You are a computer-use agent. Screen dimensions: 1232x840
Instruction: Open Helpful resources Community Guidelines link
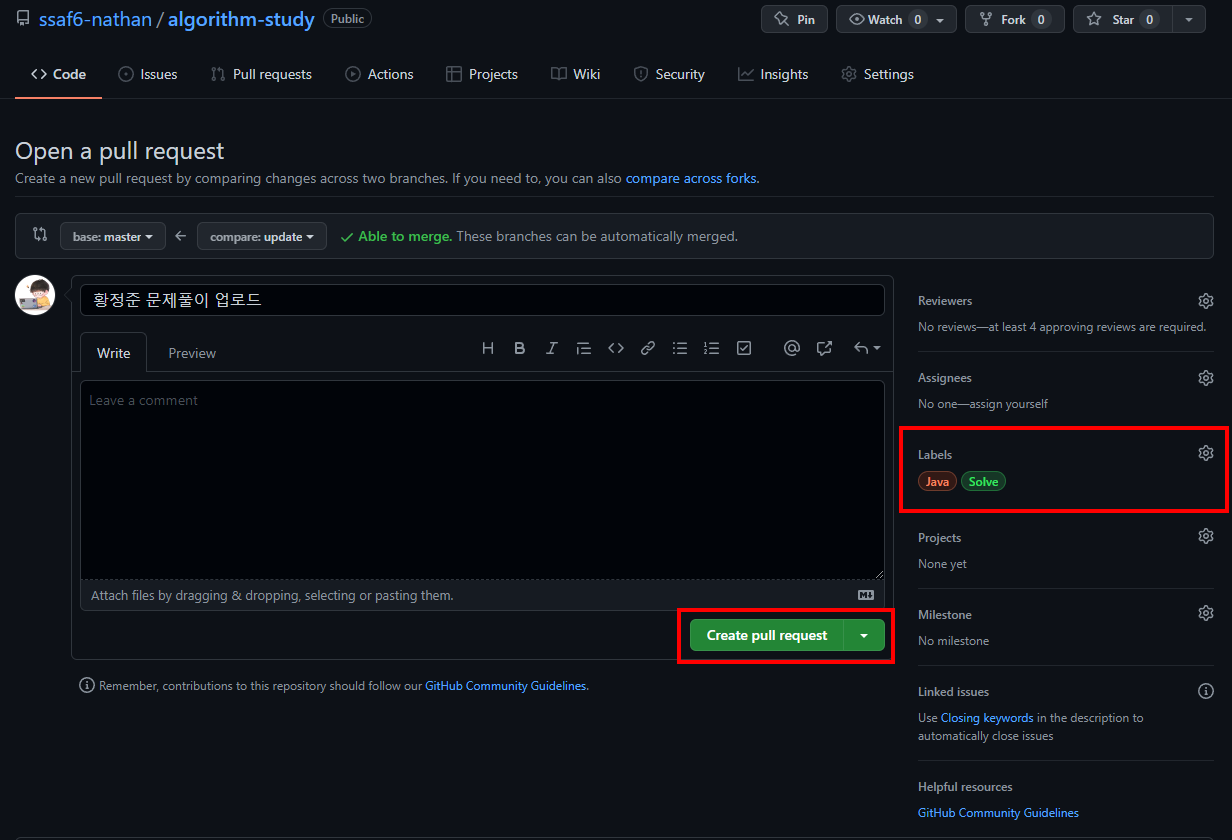click(998, 813)
